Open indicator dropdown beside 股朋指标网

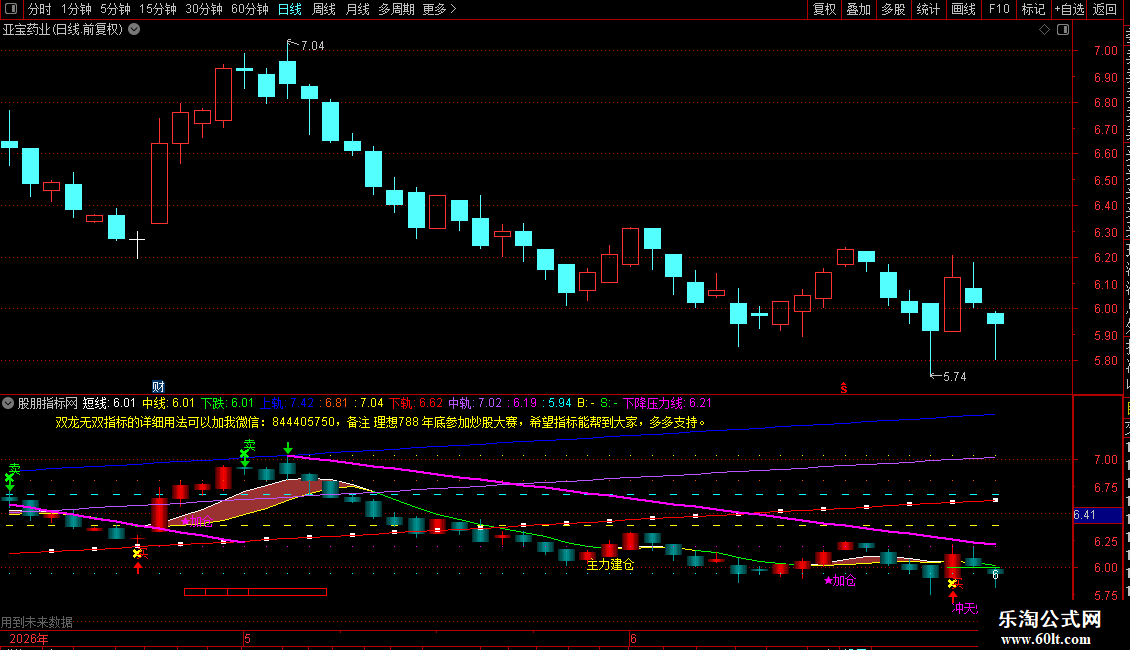coord(8,403)
